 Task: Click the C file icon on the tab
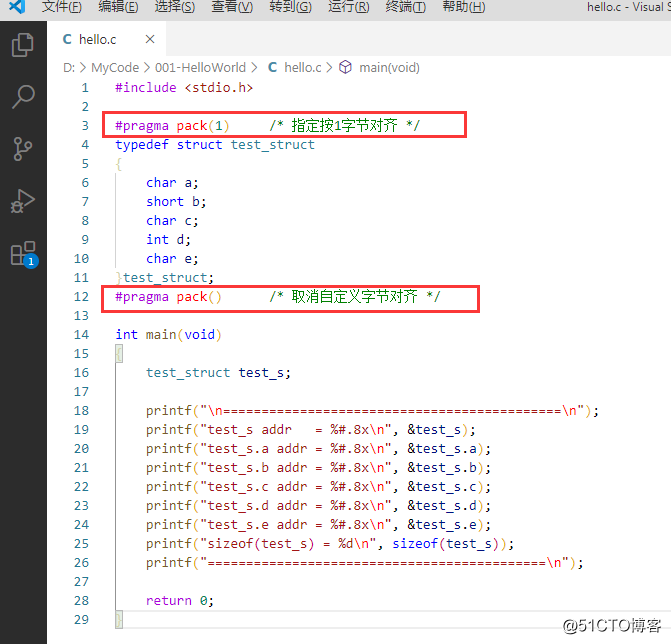click(67, 39)
